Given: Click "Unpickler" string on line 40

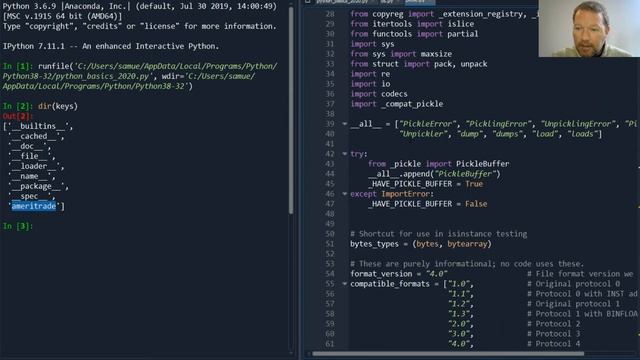Looking at the screenshot, I should coord(423,134).
